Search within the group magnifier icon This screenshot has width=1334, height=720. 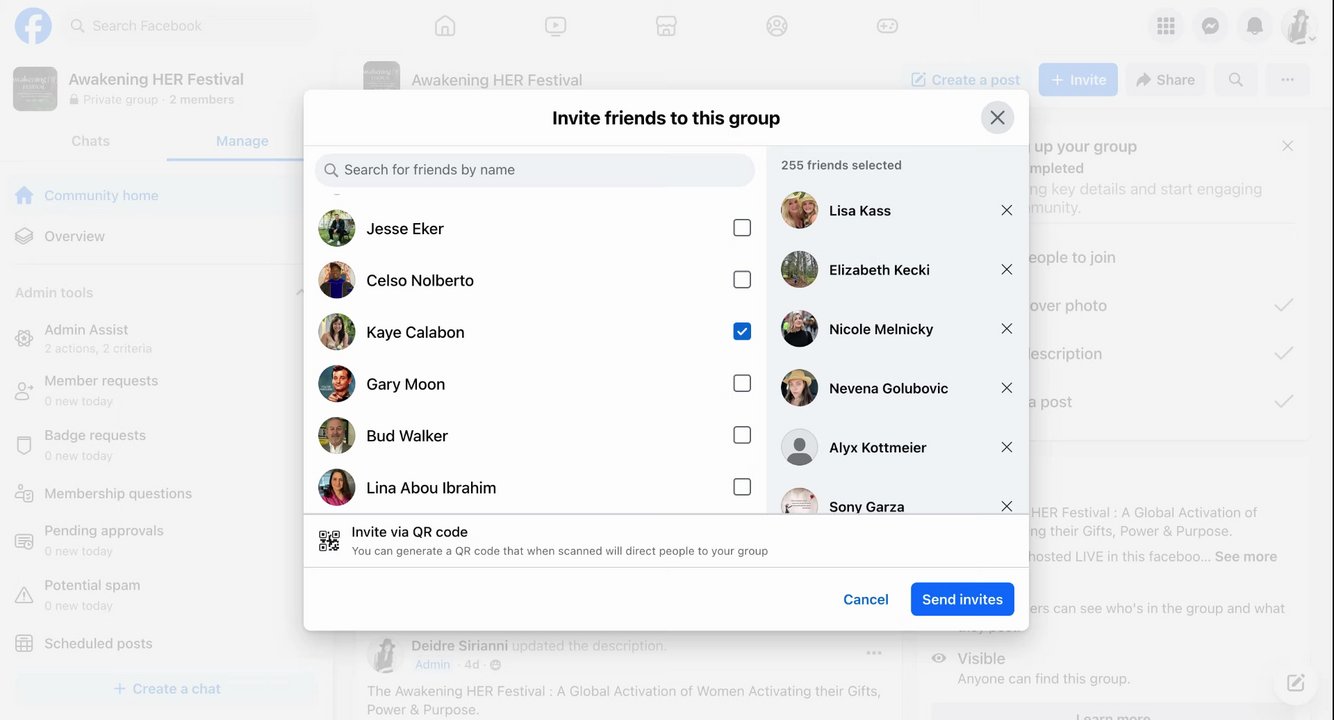(x=1236, y=80)
